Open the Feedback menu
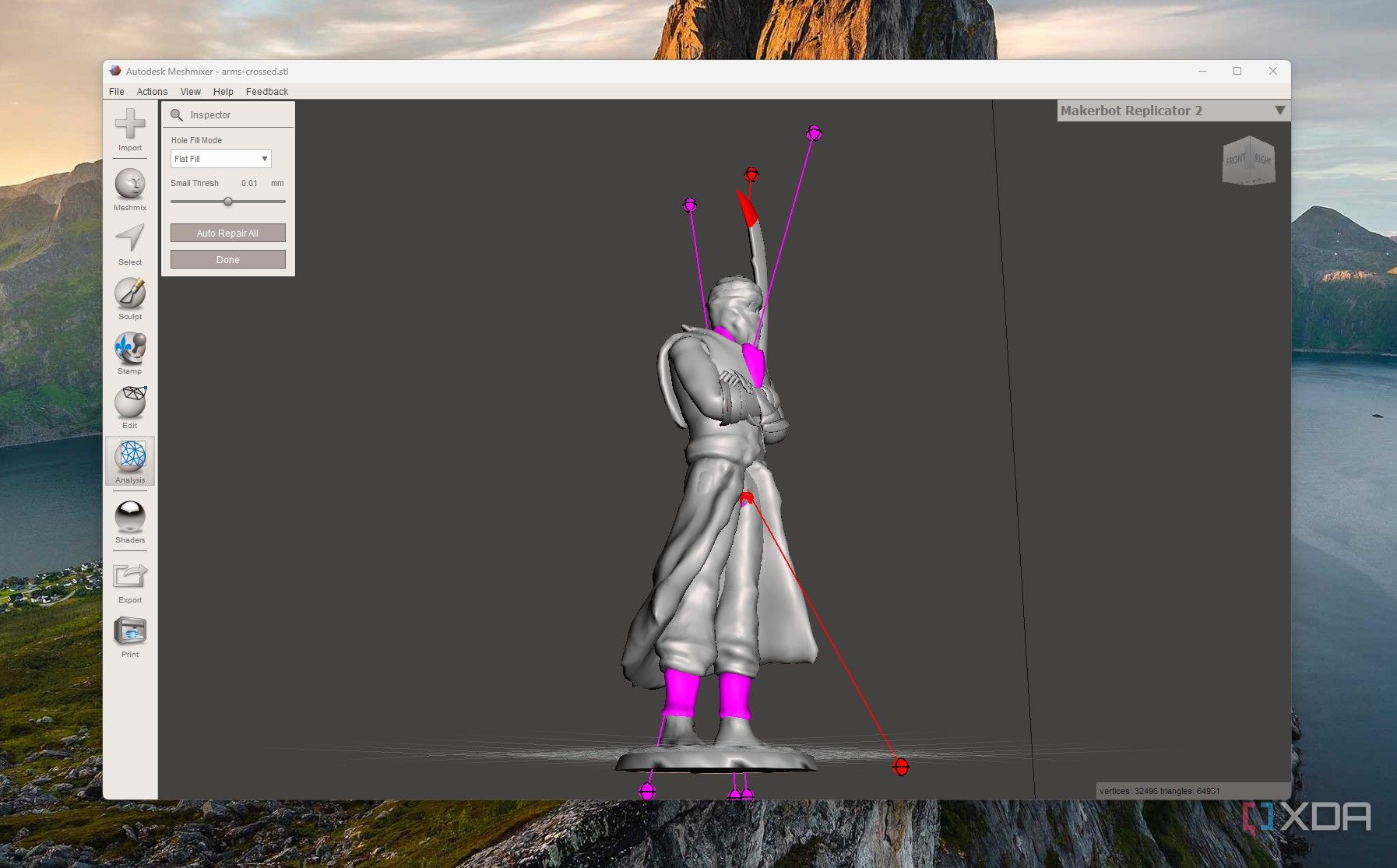 pos(266,91)
